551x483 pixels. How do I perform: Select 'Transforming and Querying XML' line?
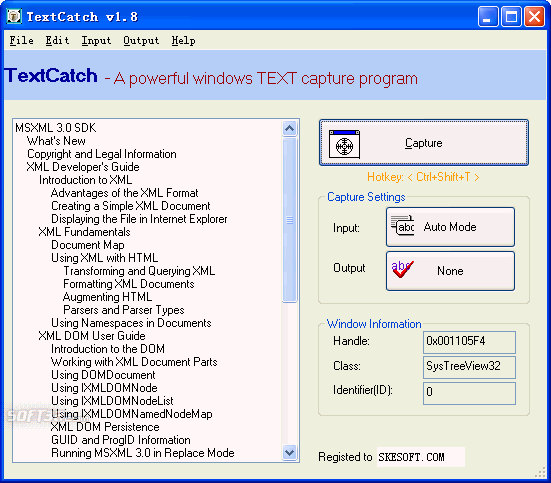tap(139, 271)
